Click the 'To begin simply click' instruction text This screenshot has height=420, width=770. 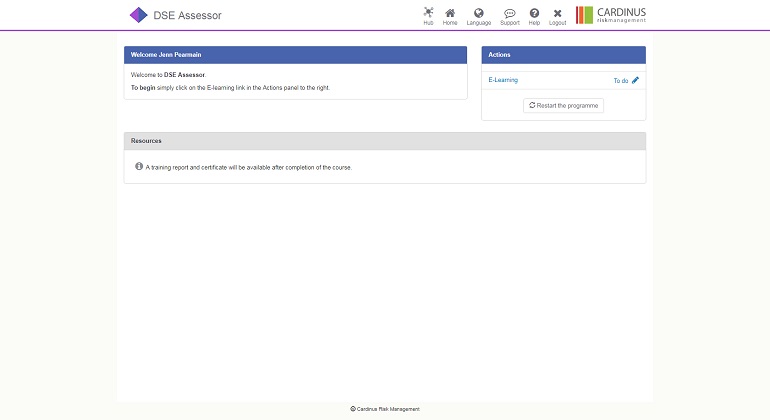coord(230,88)
